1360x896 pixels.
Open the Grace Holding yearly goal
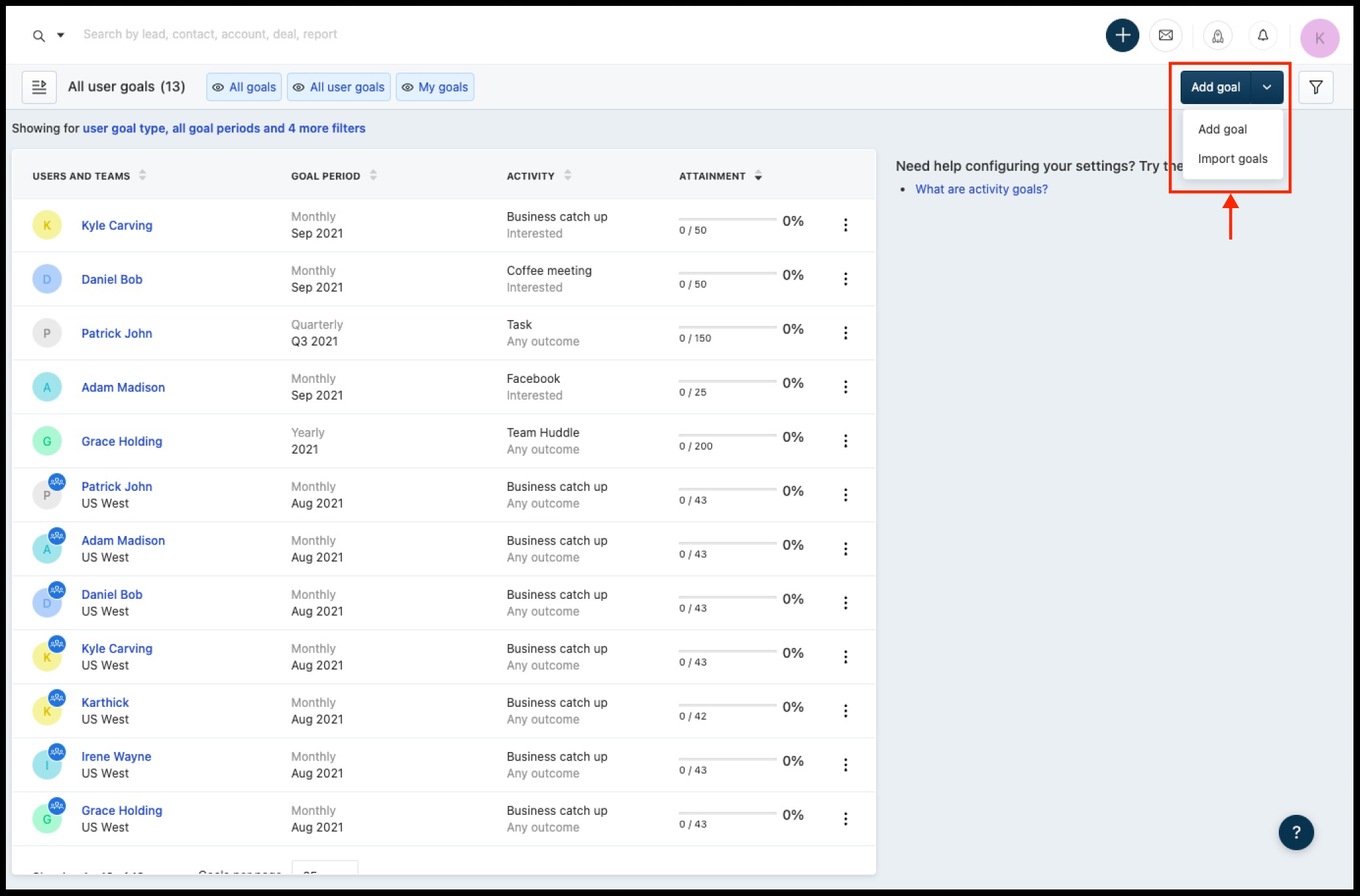(x=122, y=441)
